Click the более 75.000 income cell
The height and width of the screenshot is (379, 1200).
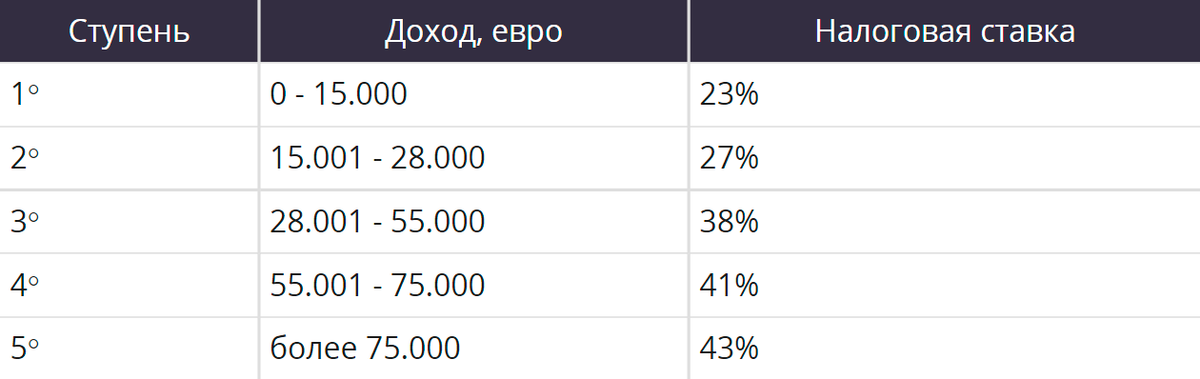pos(473,348)
